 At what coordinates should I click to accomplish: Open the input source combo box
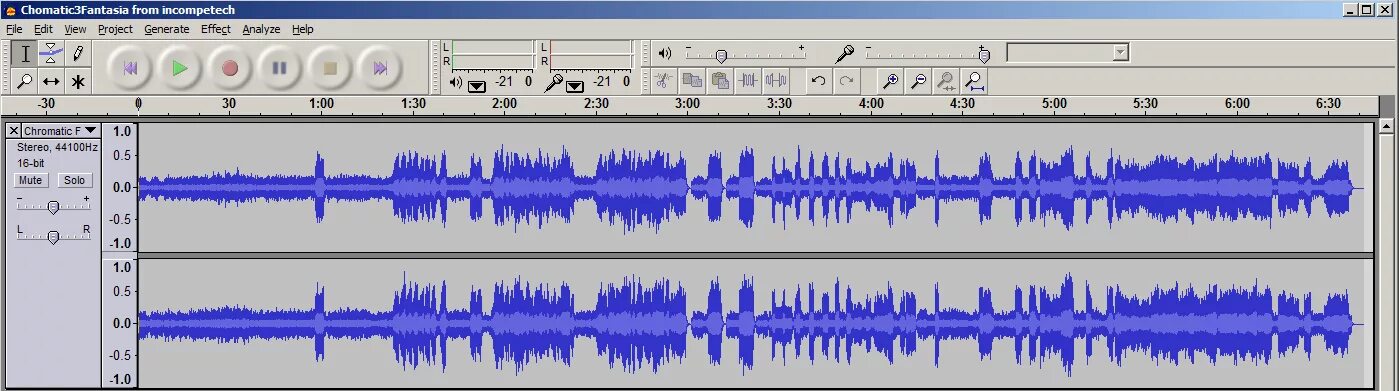pyautogui.click(x=1067, y=52)
